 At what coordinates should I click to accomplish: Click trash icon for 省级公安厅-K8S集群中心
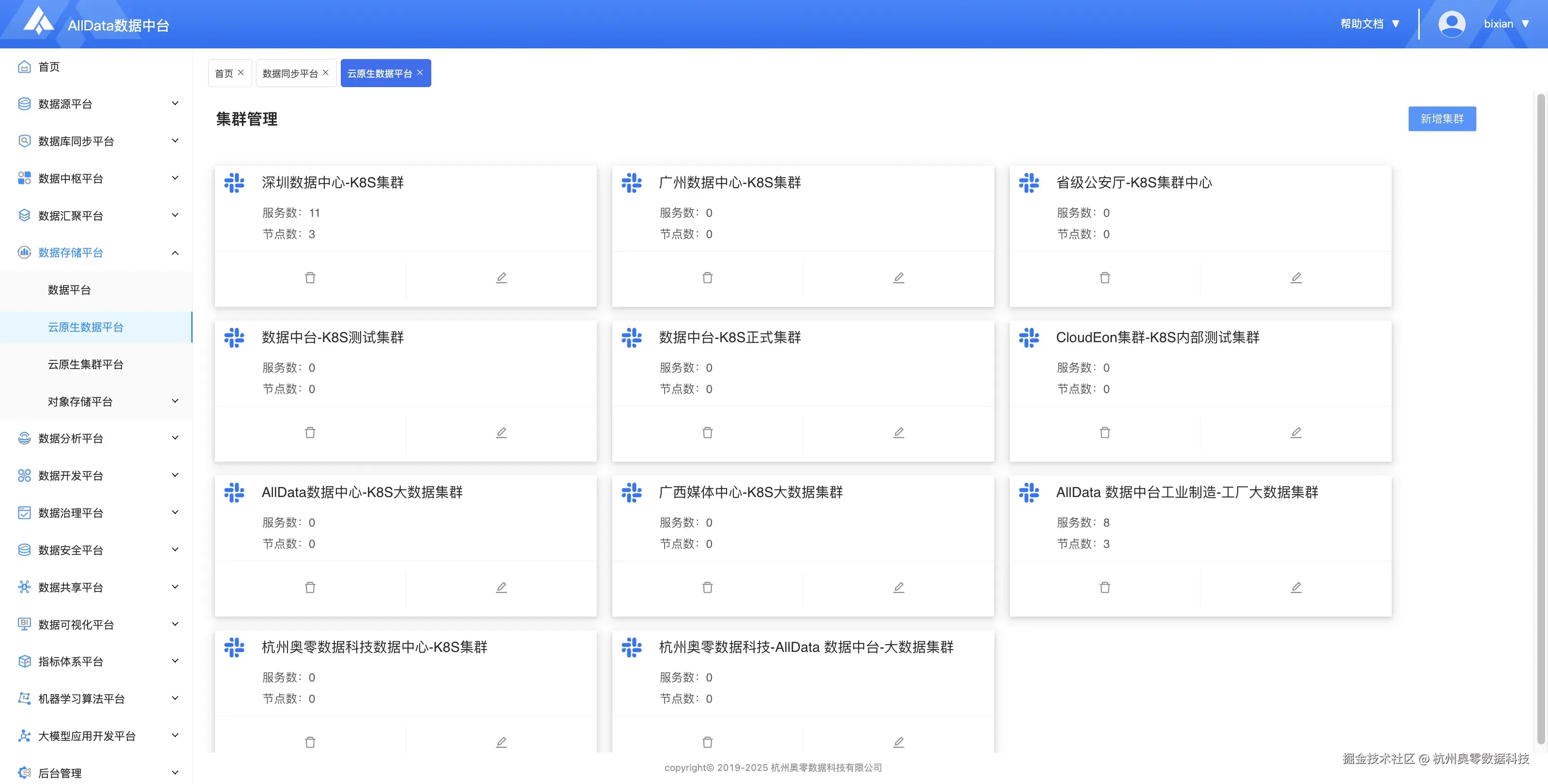1105,278
